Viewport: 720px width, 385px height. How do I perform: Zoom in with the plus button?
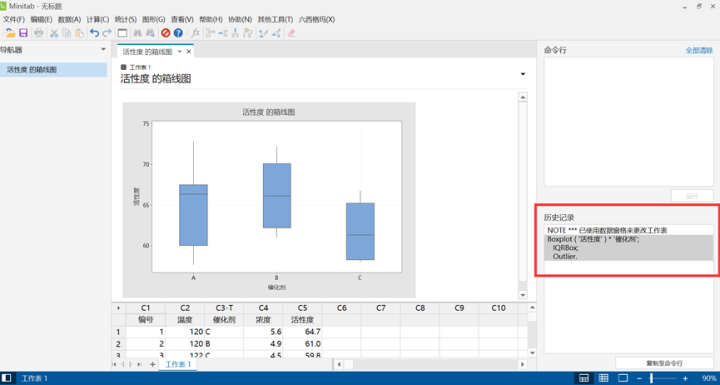685,378
